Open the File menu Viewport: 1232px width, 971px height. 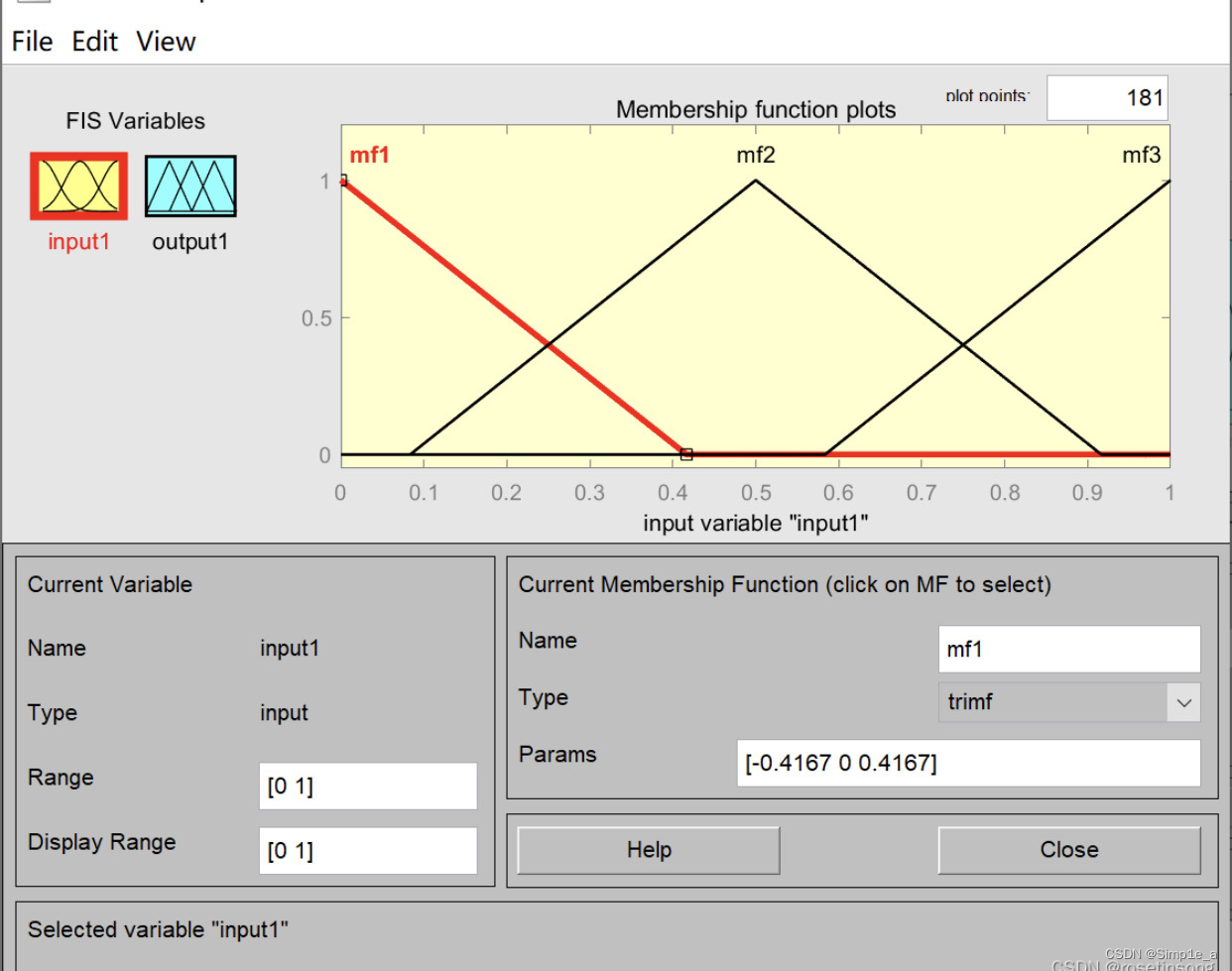point(32,42)
